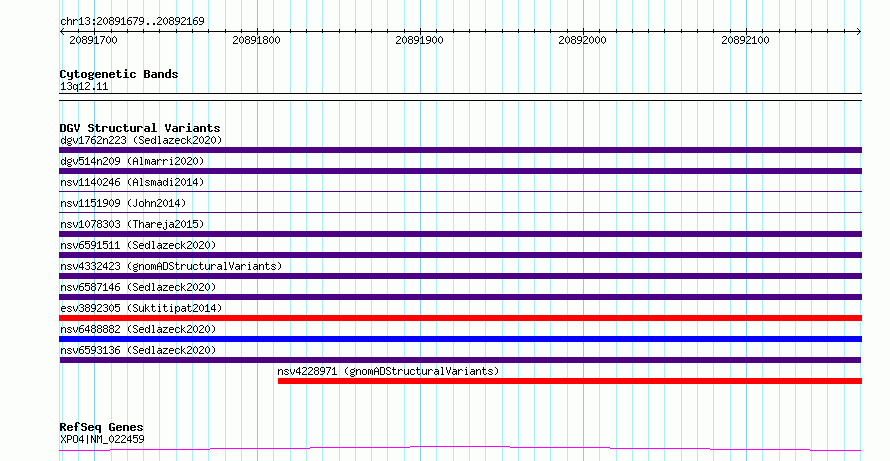Click the purple bar for nsv6587146
Image resolution: width=890 pixels, height=461 pixels.
pyautogui.click(x=460, y=297)
